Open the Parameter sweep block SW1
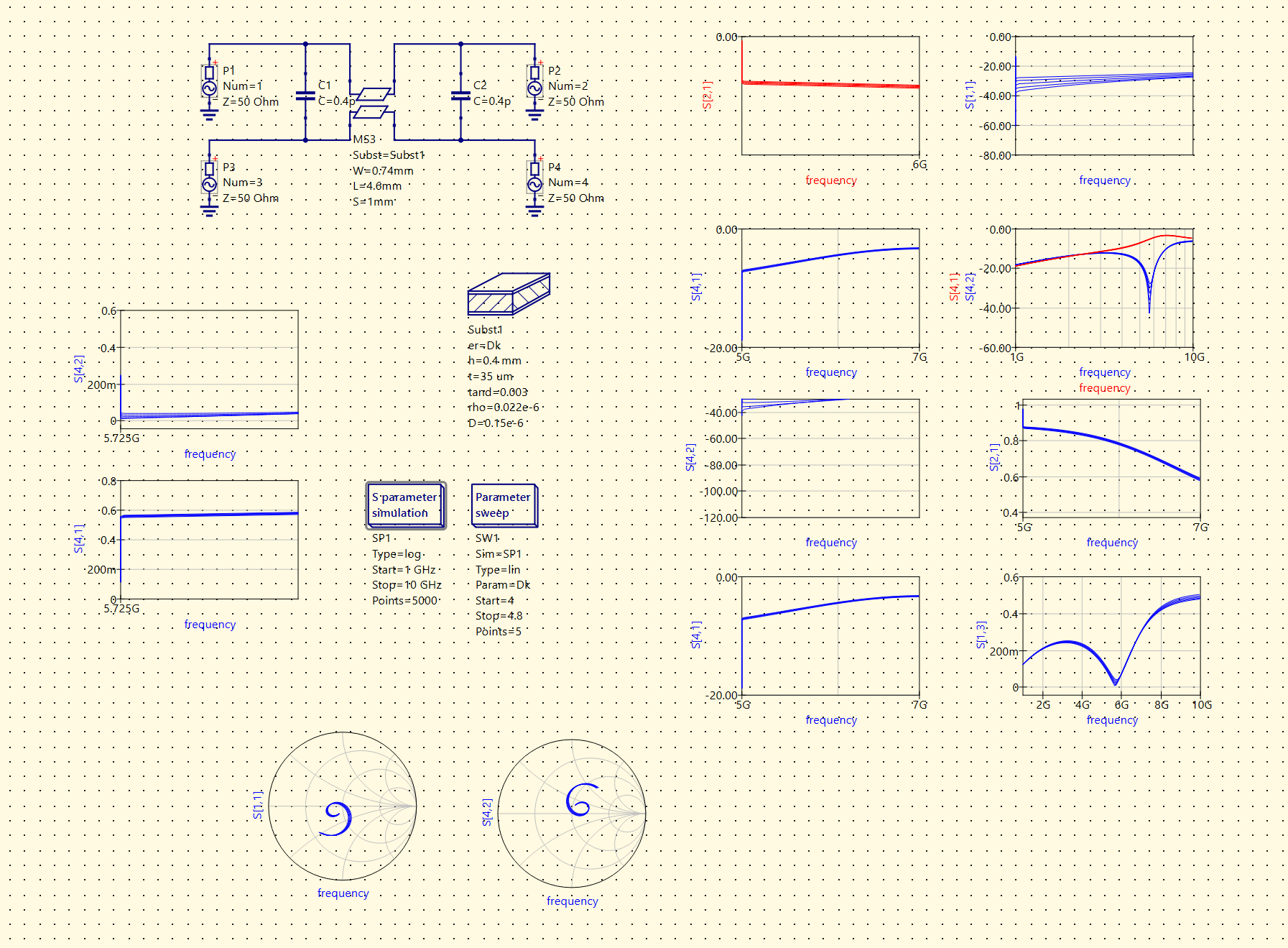The height and width of the screenshot is (948, 1288). pyautogui.click(x=504, y=505)
